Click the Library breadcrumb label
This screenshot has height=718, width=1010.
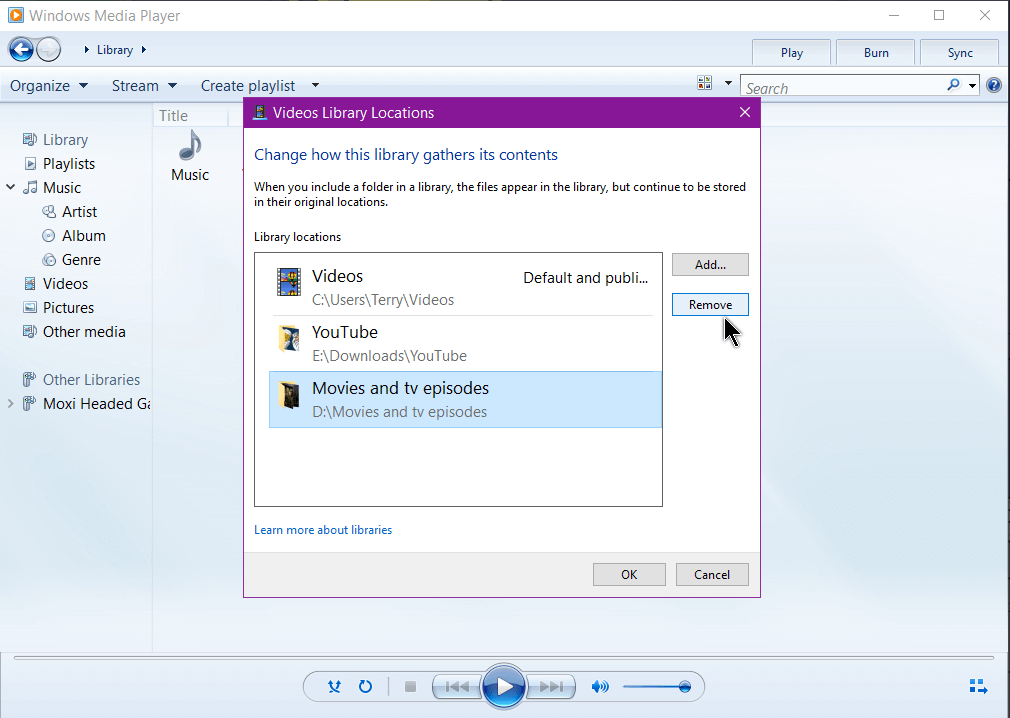[x=115, y=50]
